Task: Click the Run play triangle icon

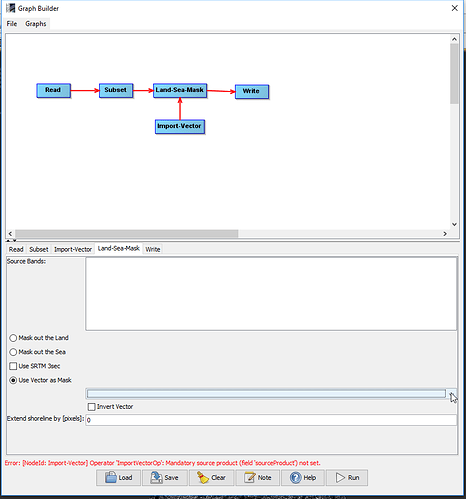Action: point(340,477)
